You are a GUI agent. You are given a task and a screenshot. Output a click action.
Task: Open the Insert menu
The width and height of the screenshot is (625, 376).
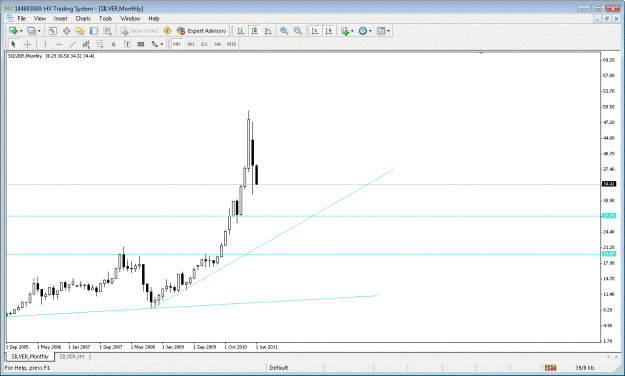tap(61, 18)
